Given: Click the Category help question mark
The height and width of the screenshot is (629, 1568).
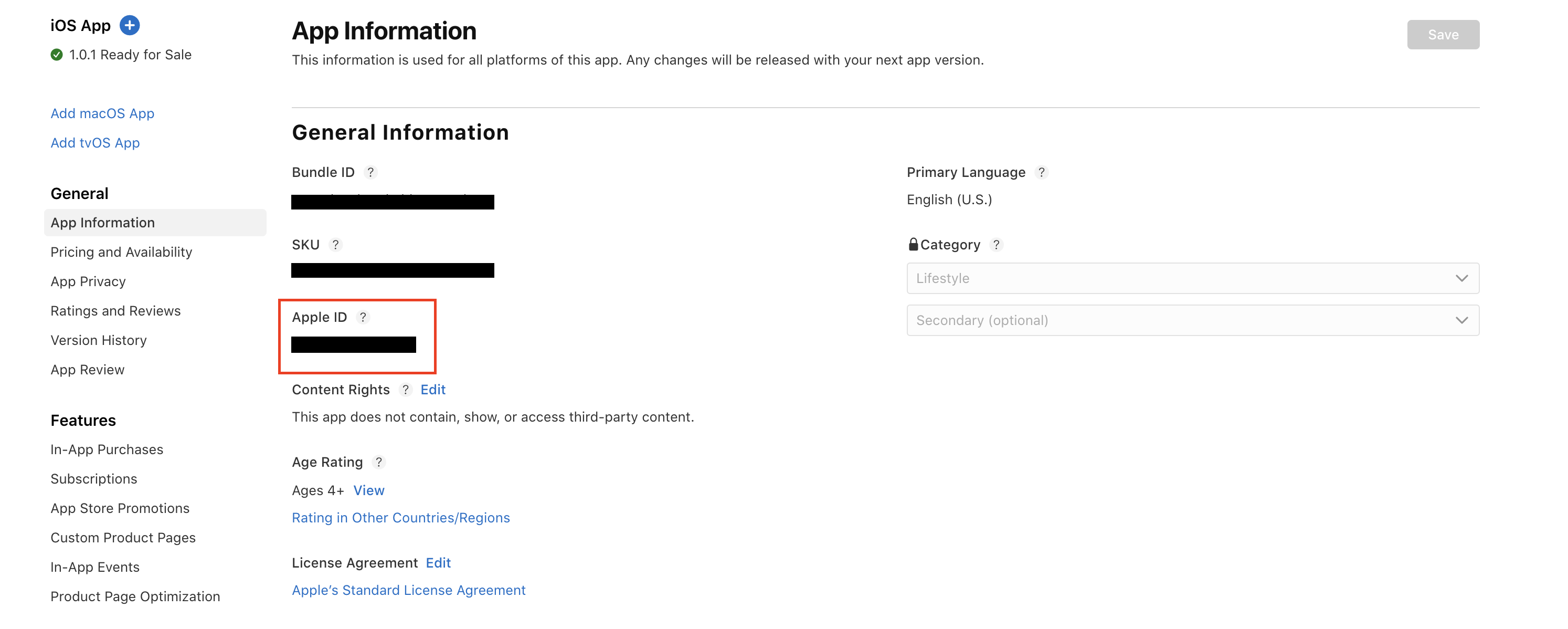Looking at the screenshot, I should [996, 245].
